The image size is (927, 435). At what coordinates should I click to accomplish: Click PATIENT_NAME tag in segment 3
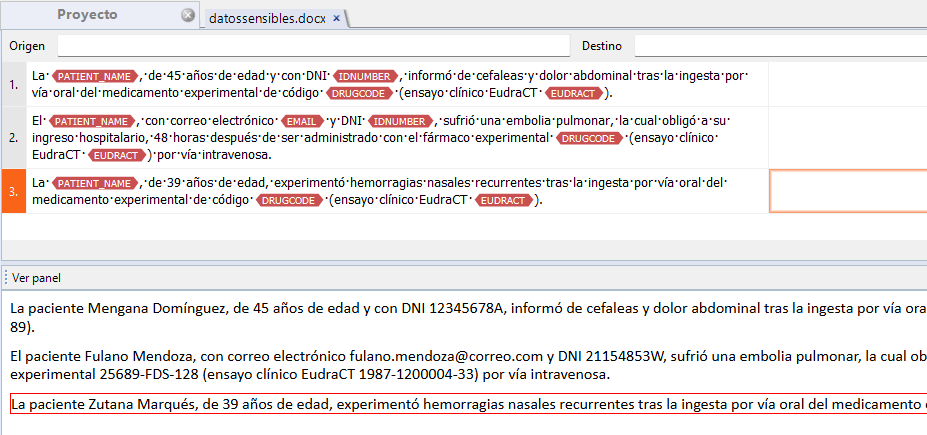[95, 183]
